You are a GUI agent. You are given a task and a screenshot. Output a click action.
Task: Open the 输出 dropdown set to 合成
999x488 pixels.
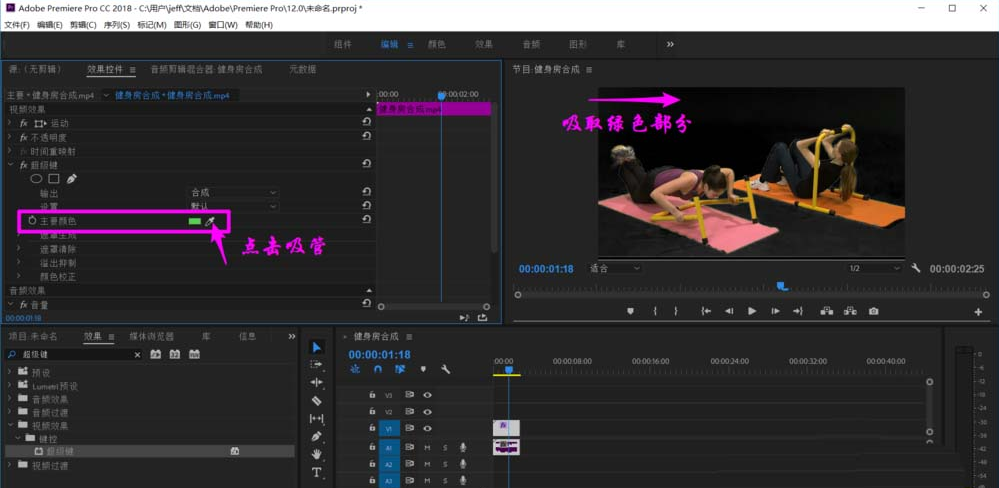coord(233,192)
